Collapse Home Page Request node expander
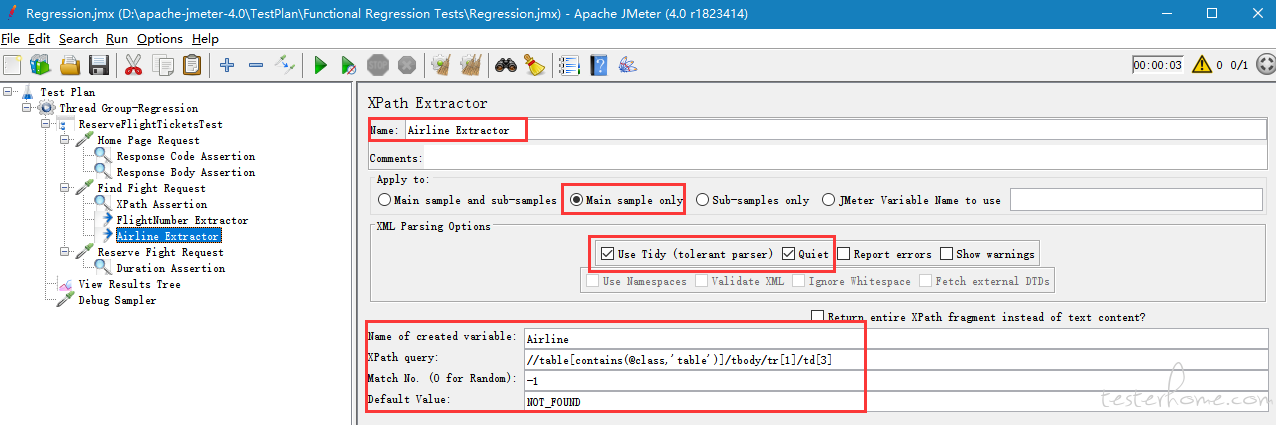 [x=65, y=140]
